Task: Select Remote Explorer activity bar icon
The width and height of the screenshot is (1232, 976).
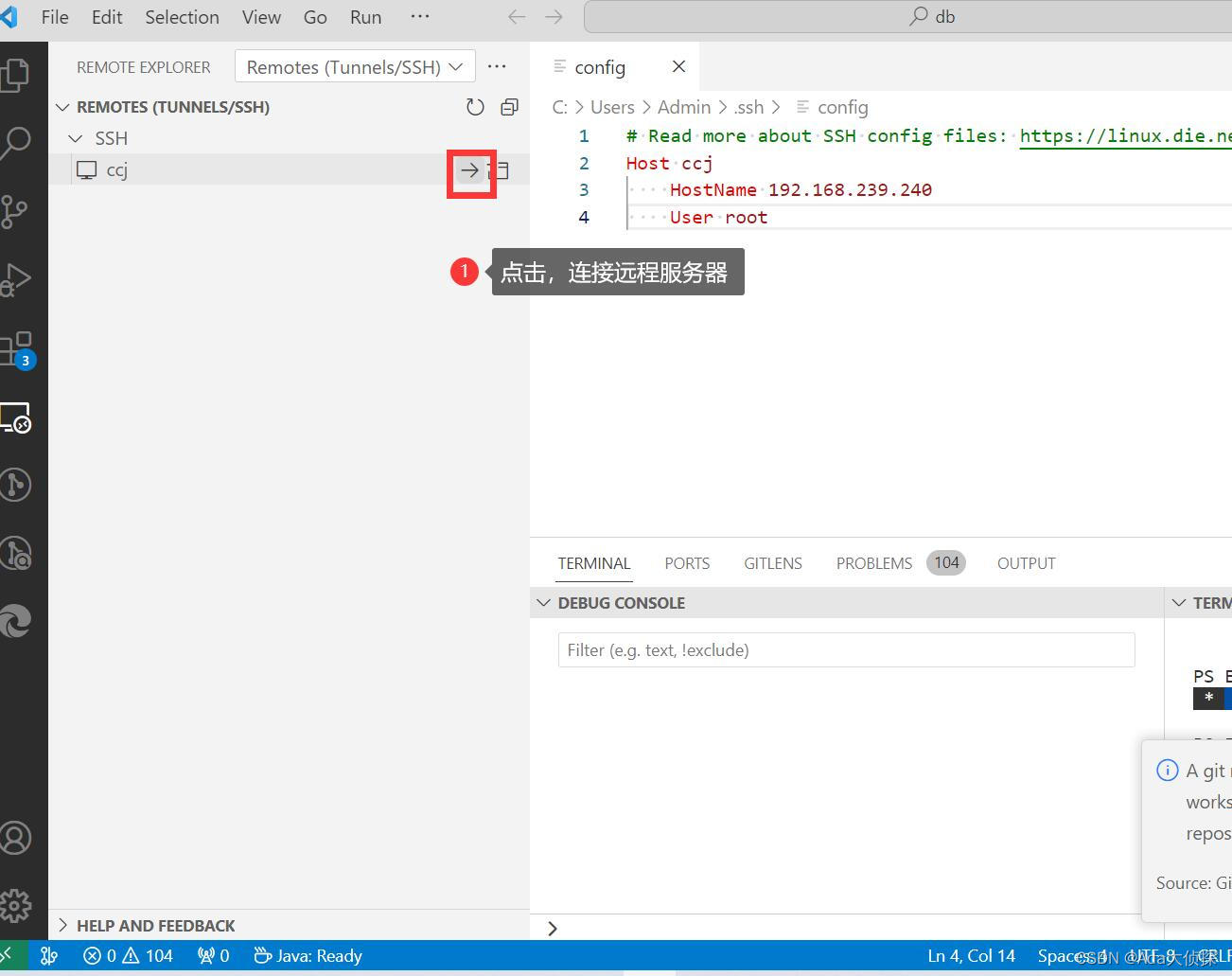Action: click(x=16, y=417)
